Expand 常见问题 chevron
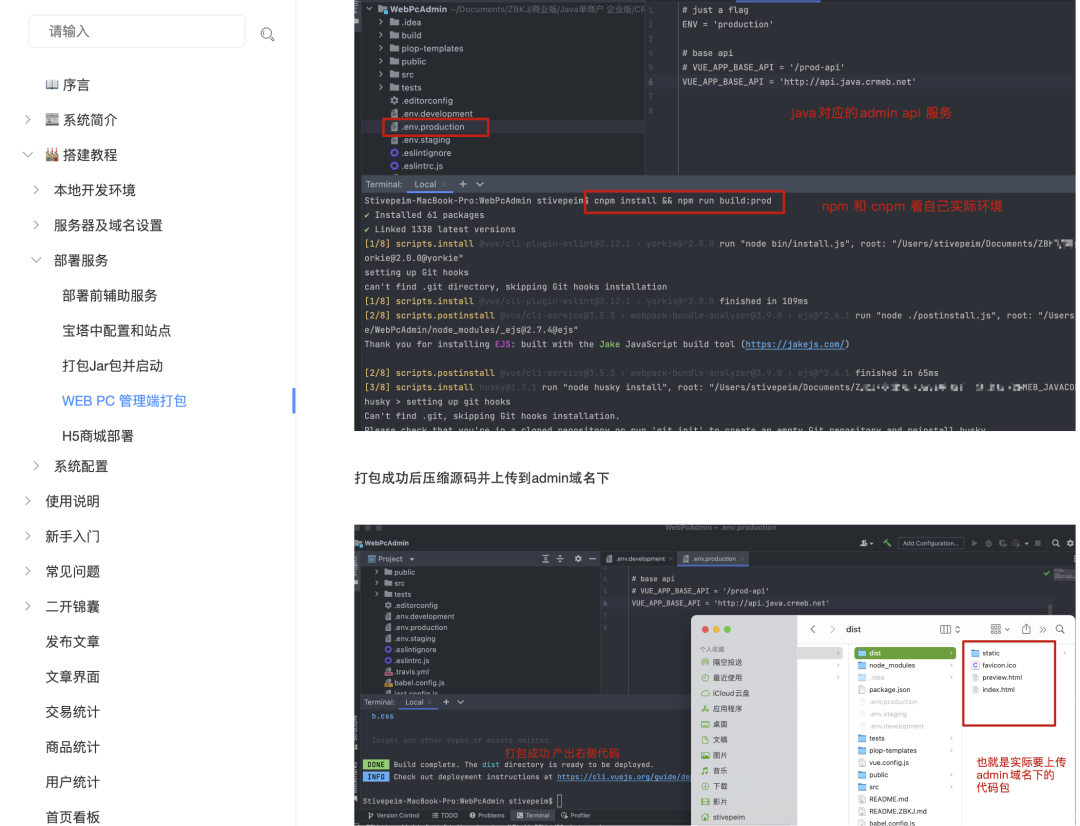The height and width of the screenshot is (826, 1080). [27, 571]
